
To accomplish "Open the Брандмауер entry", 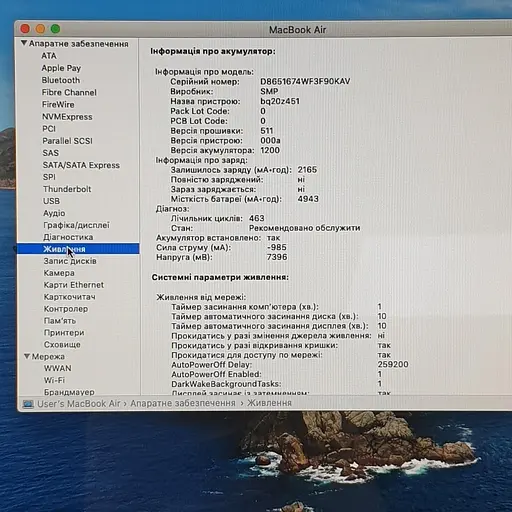I will coord(69,392).
